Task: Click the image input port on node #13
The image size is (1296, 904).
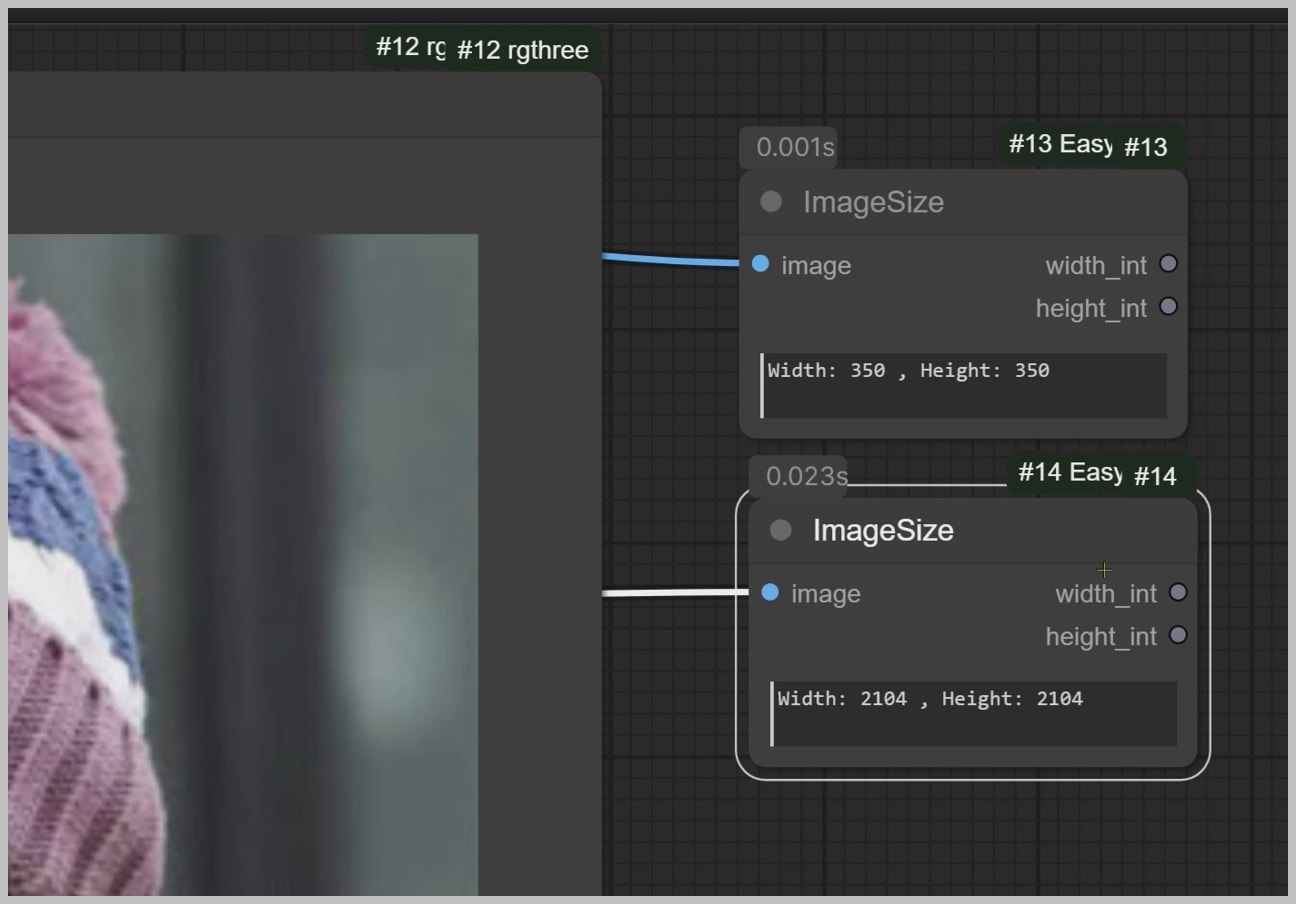Action: pos(760,264)
